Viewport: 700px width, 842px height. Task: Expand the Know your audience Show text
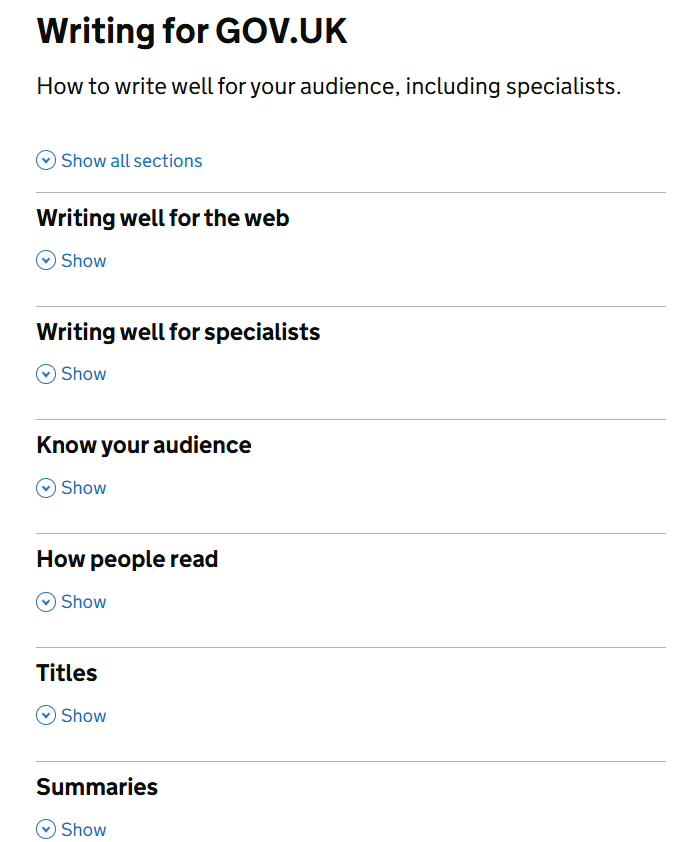point(84,488)
